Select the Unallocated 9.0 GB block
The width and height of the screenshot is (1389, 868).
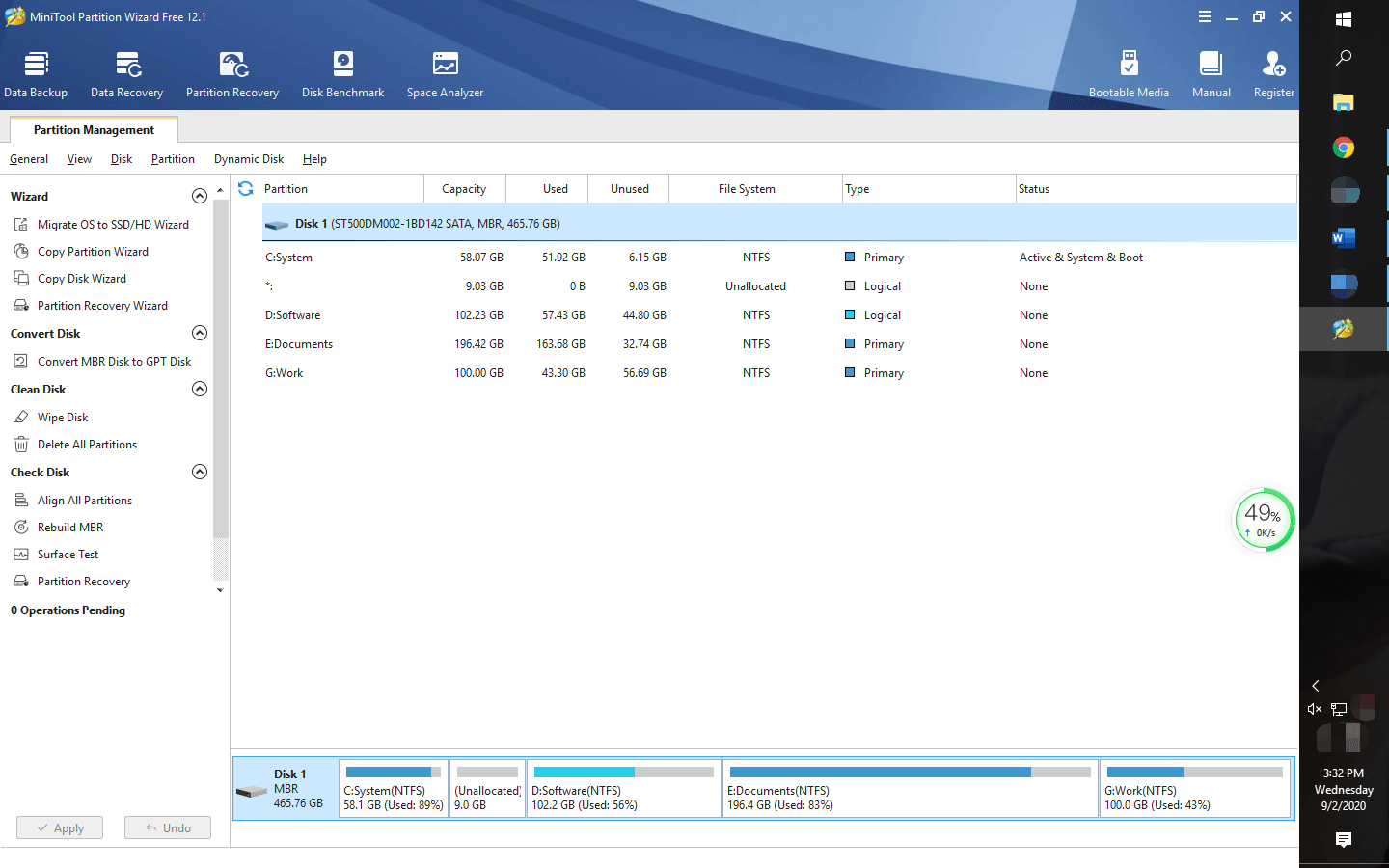point(487,789)
